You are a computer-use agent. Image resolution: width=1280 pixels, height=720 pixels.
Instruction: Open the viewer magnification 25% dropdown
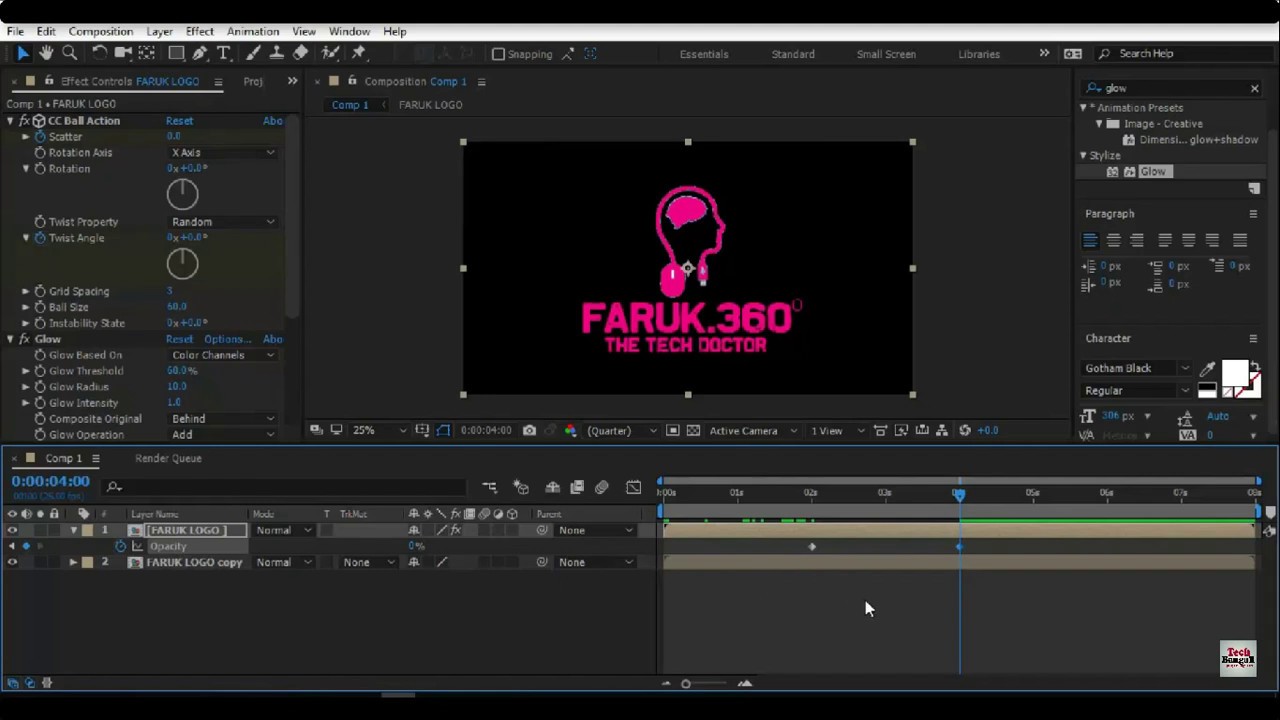379,430
